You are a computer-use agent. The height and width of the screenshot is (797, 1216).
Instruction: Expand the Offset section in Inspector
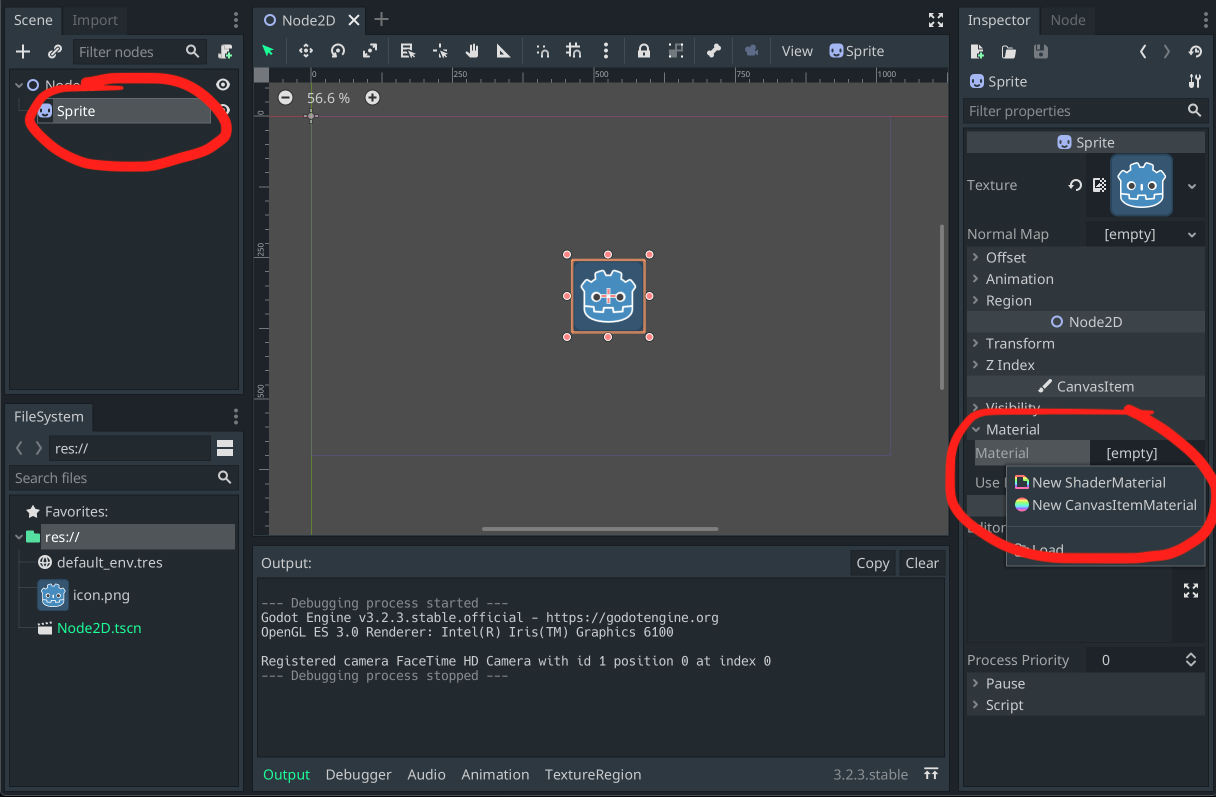1005,257
